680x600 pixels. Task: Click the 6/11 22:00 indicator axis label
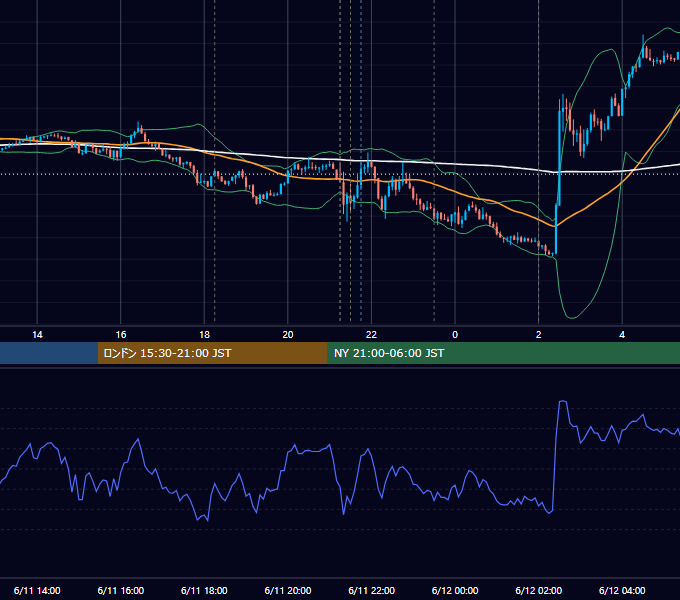[x=372, y=590]
